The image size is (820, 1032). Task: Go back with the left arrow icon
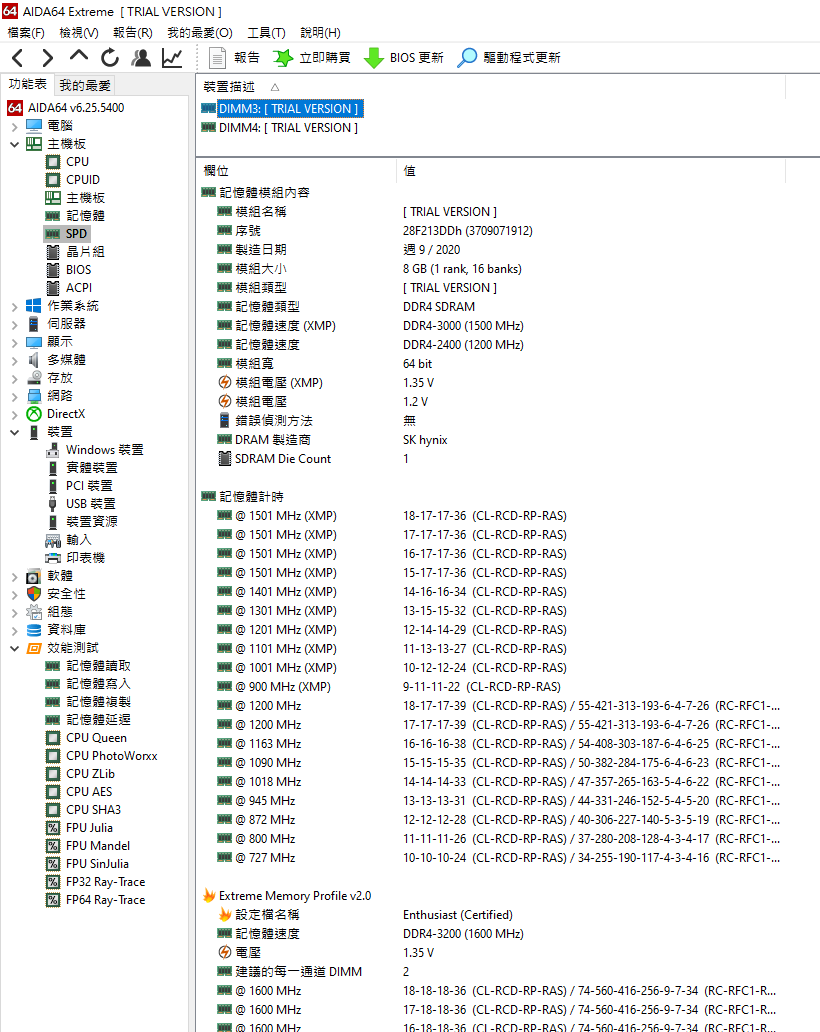(x=18, y=58)
